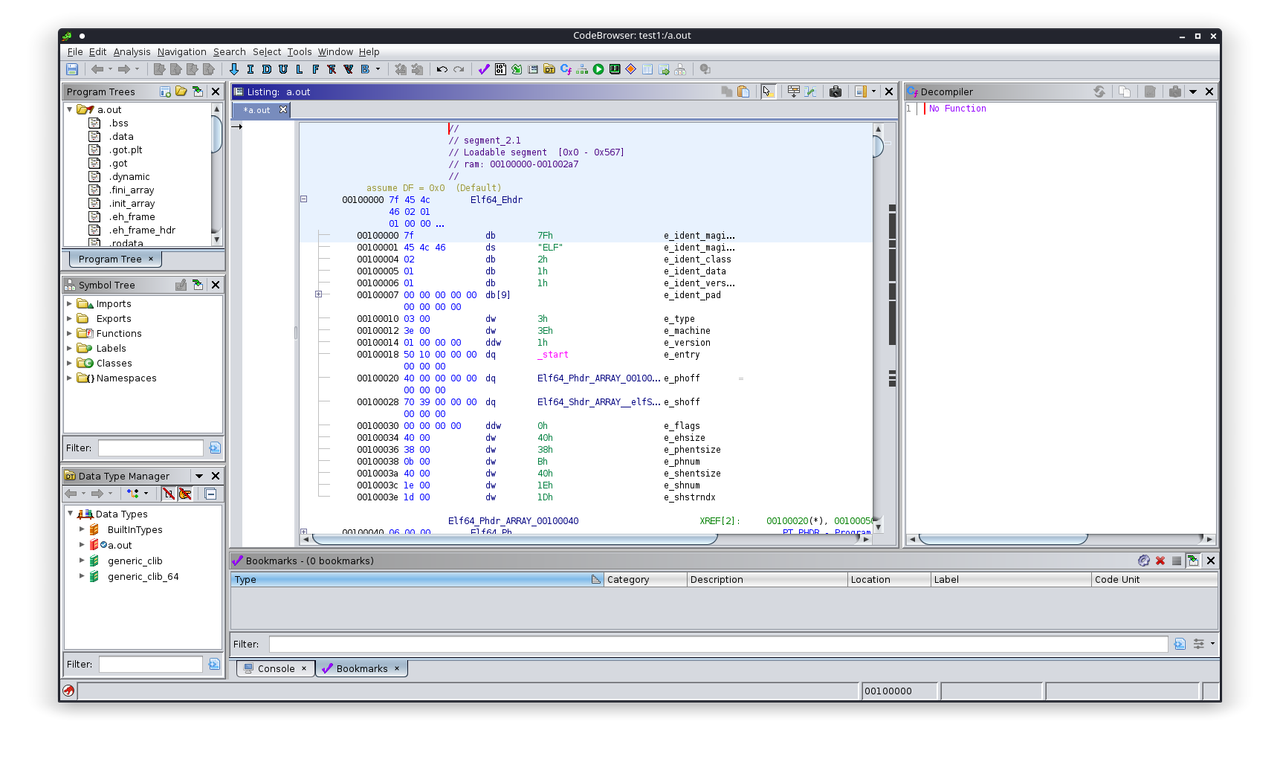
Task: Toggle the pointer filter in Data Type Manager
Action: 168,493
